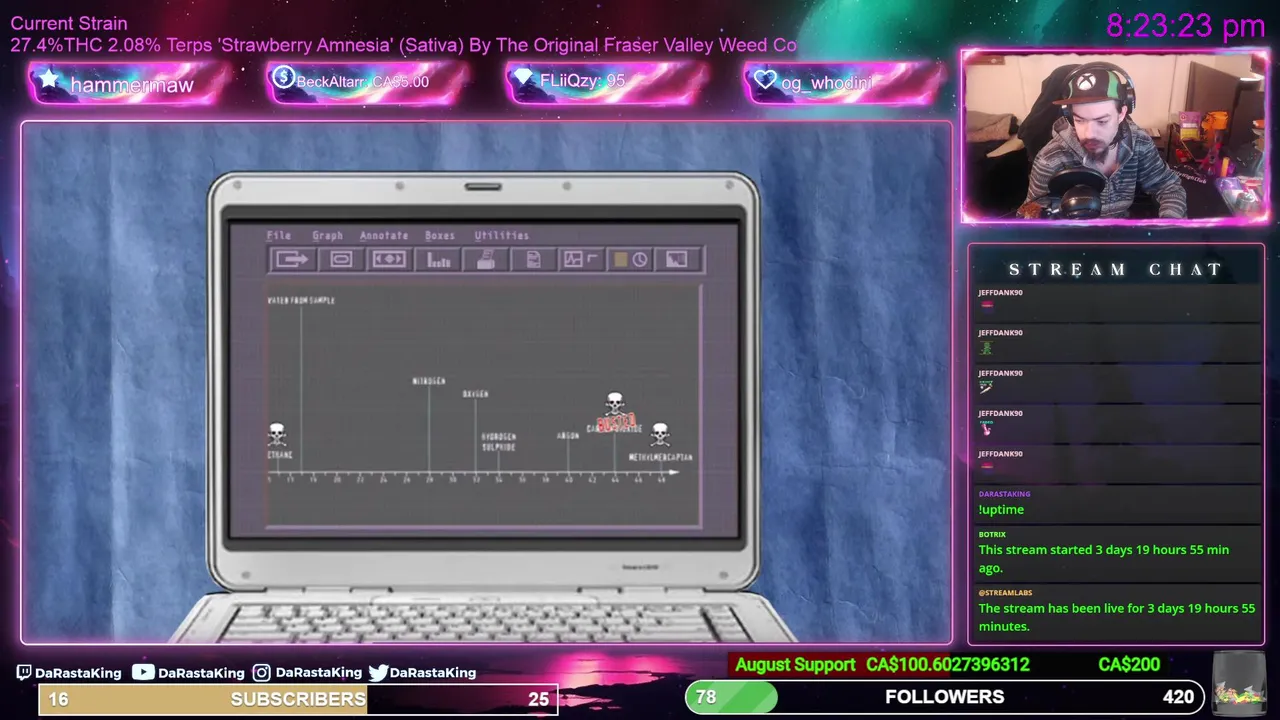Viewport: 1280px width, 720px height.
Task: Click the DARASTAKING chat username
Action: coord(1004,494)
